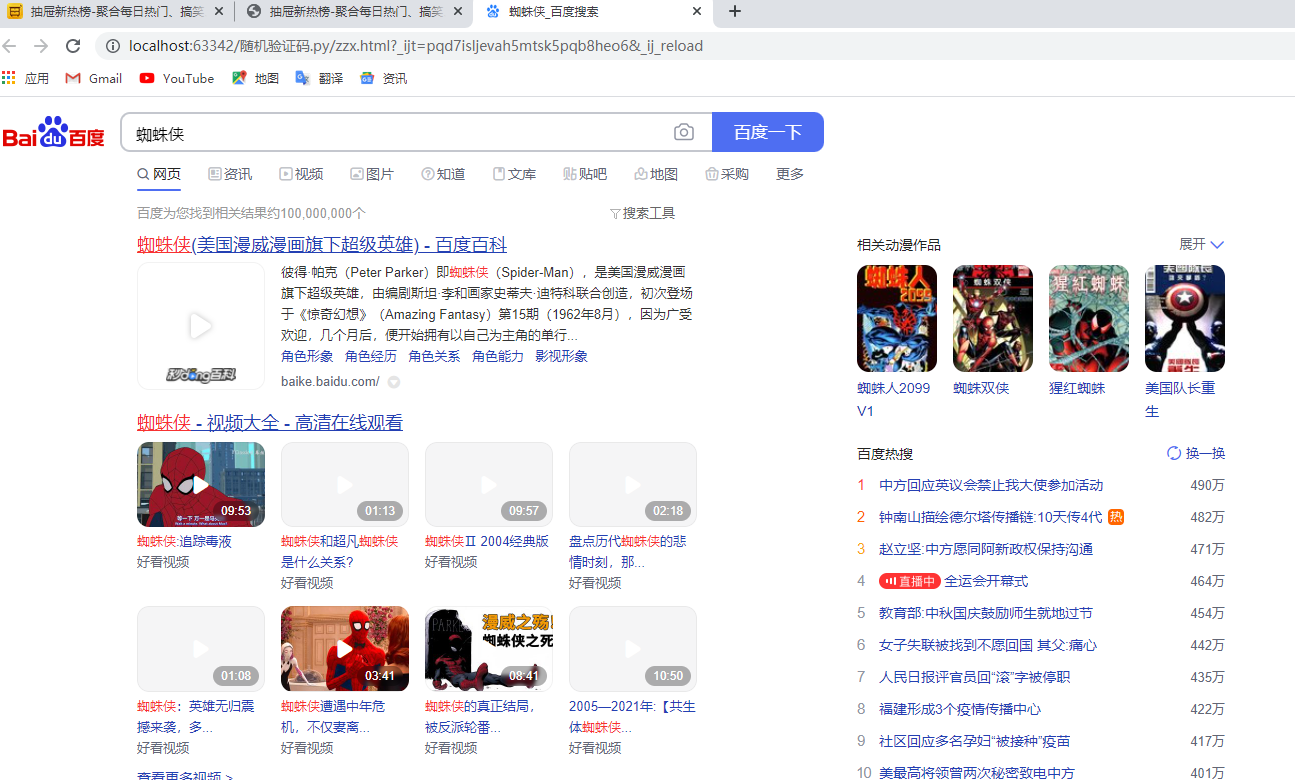This screenshot has width=1295, height=780.
Task: Open the Gmail bookmark
Action: pos(93,78)
